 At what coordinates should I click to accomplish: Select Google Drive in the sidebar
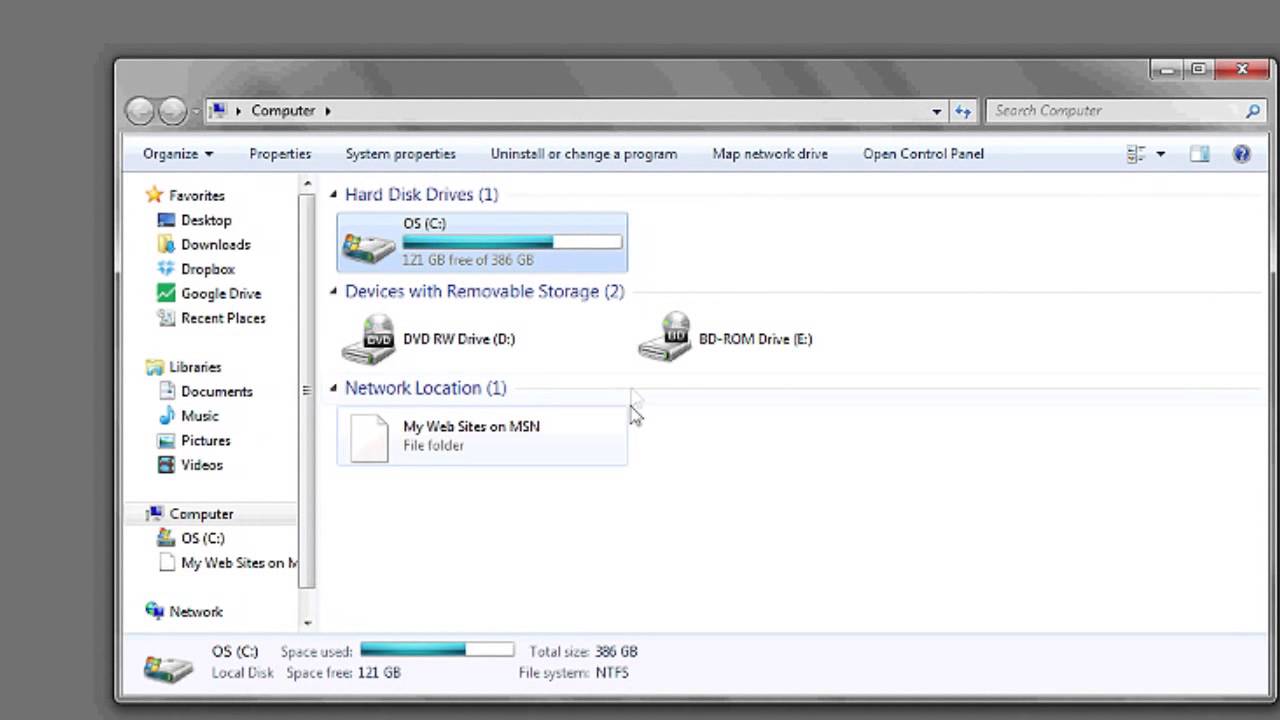click(x=221, y=293)
